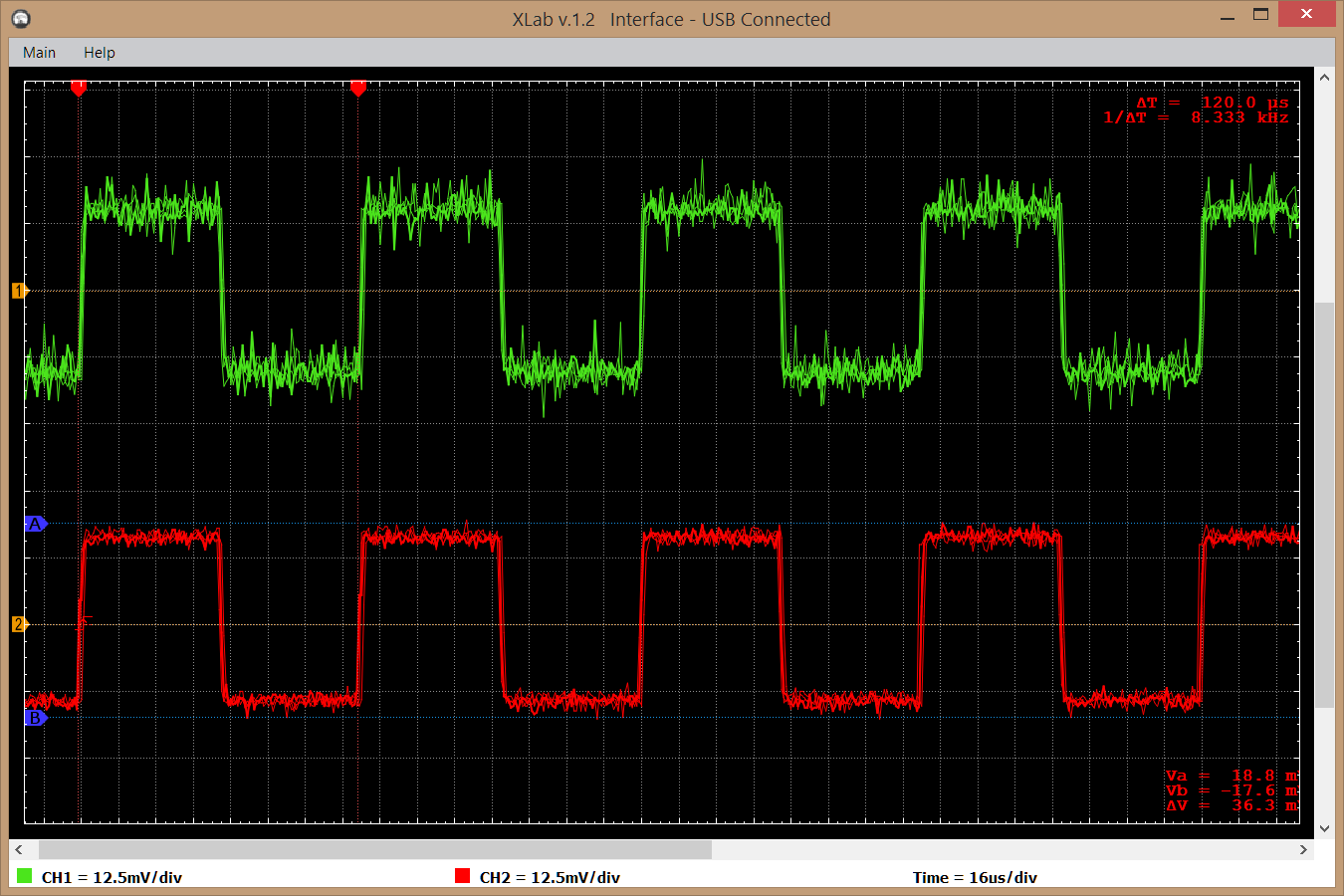Screen dimensions: 1344x896
Task: Select the first red time cursor marker
Action: pyautogui.click(x=79, y=89)
